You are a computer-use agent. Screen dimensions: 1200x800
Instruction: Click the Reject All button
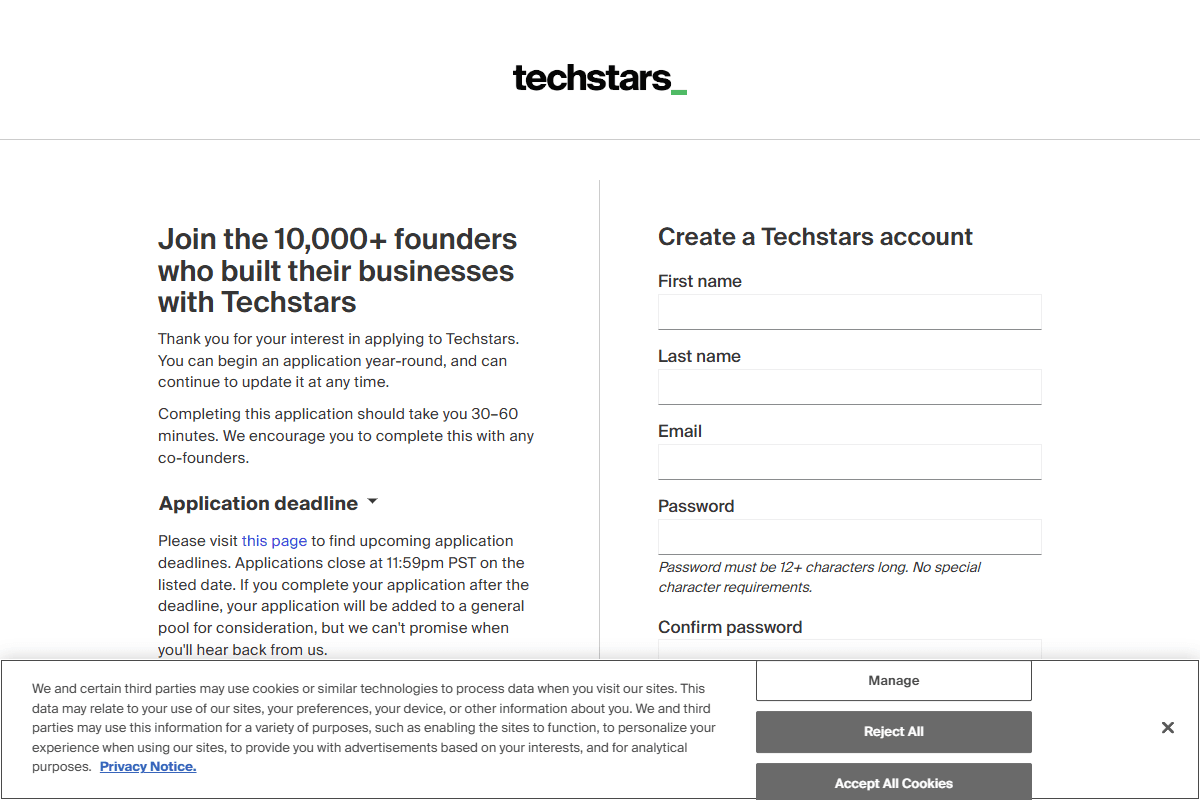point(893,731)
